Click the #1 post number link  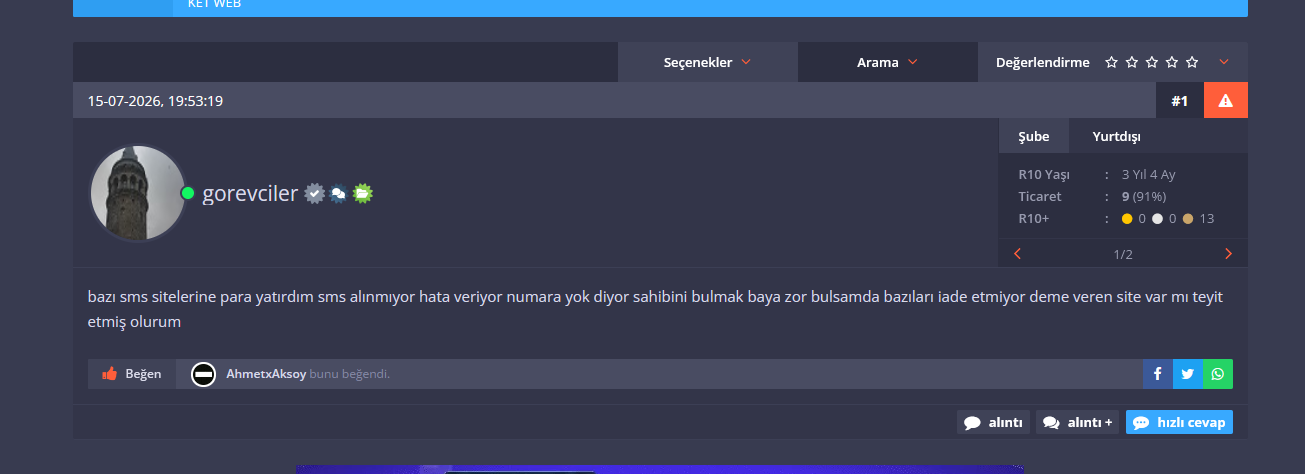click(1180, 101)
